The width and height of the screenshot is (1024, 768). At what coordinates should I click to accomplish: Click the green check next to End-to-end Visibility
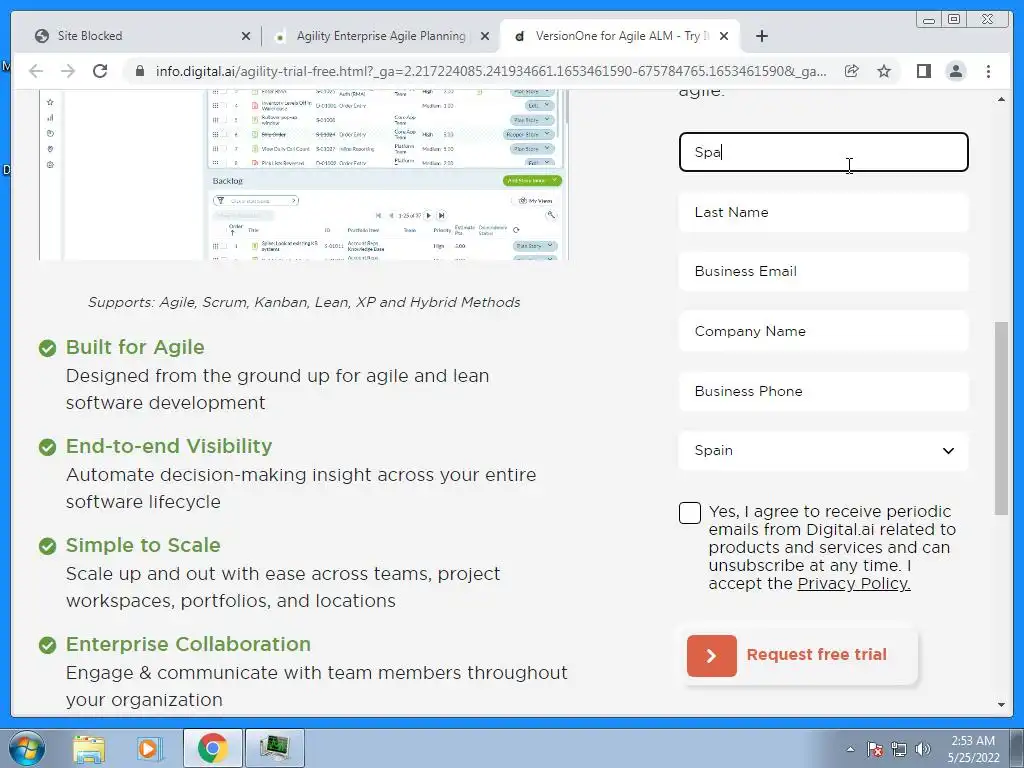coord(47,447)
